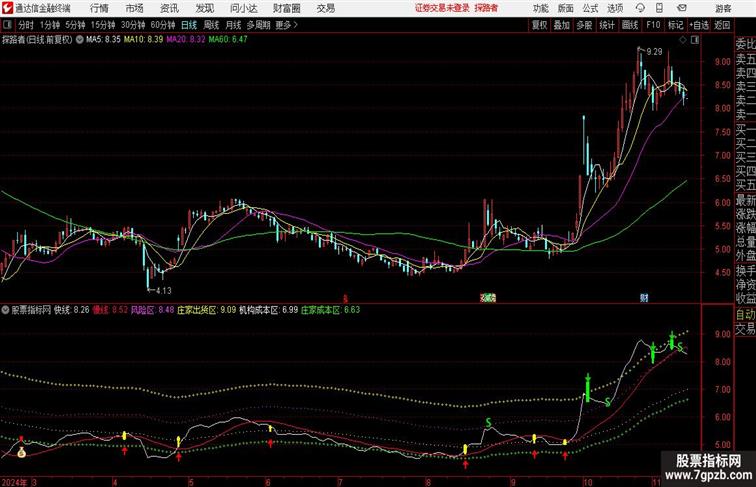Open the 多周期 view

pyautogui.click(x=258, y=25)
